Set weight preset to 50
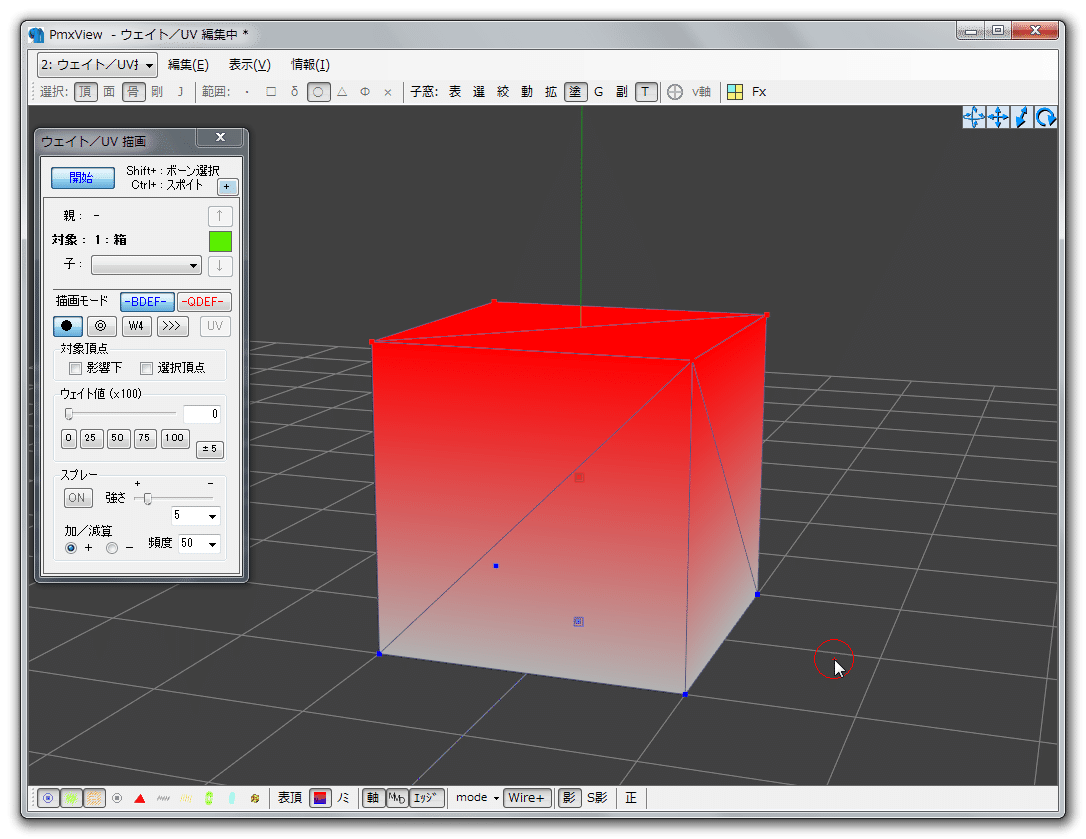 point(118,438)
